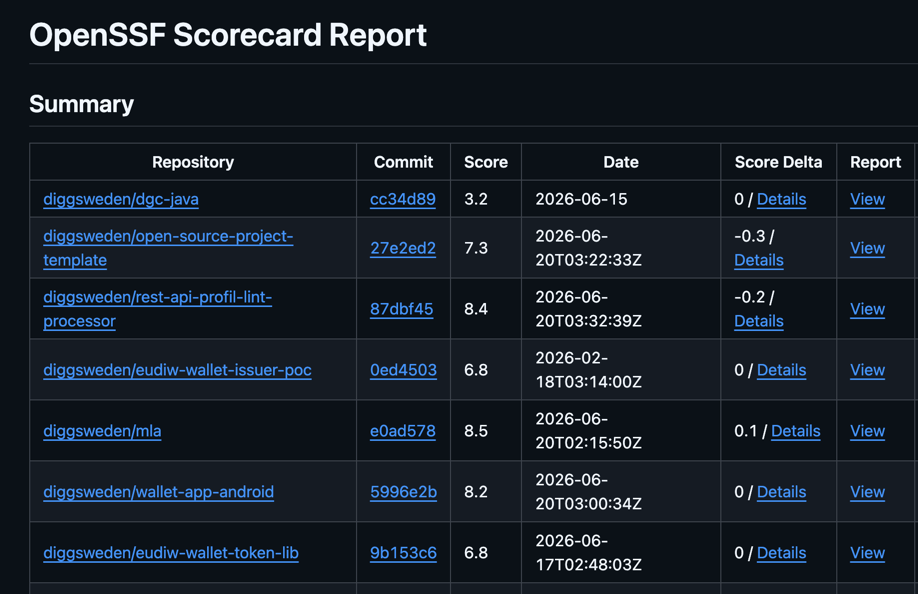The image size is (918, 594).
Task: Click the Summary section heading
Action: click(81, 104)
